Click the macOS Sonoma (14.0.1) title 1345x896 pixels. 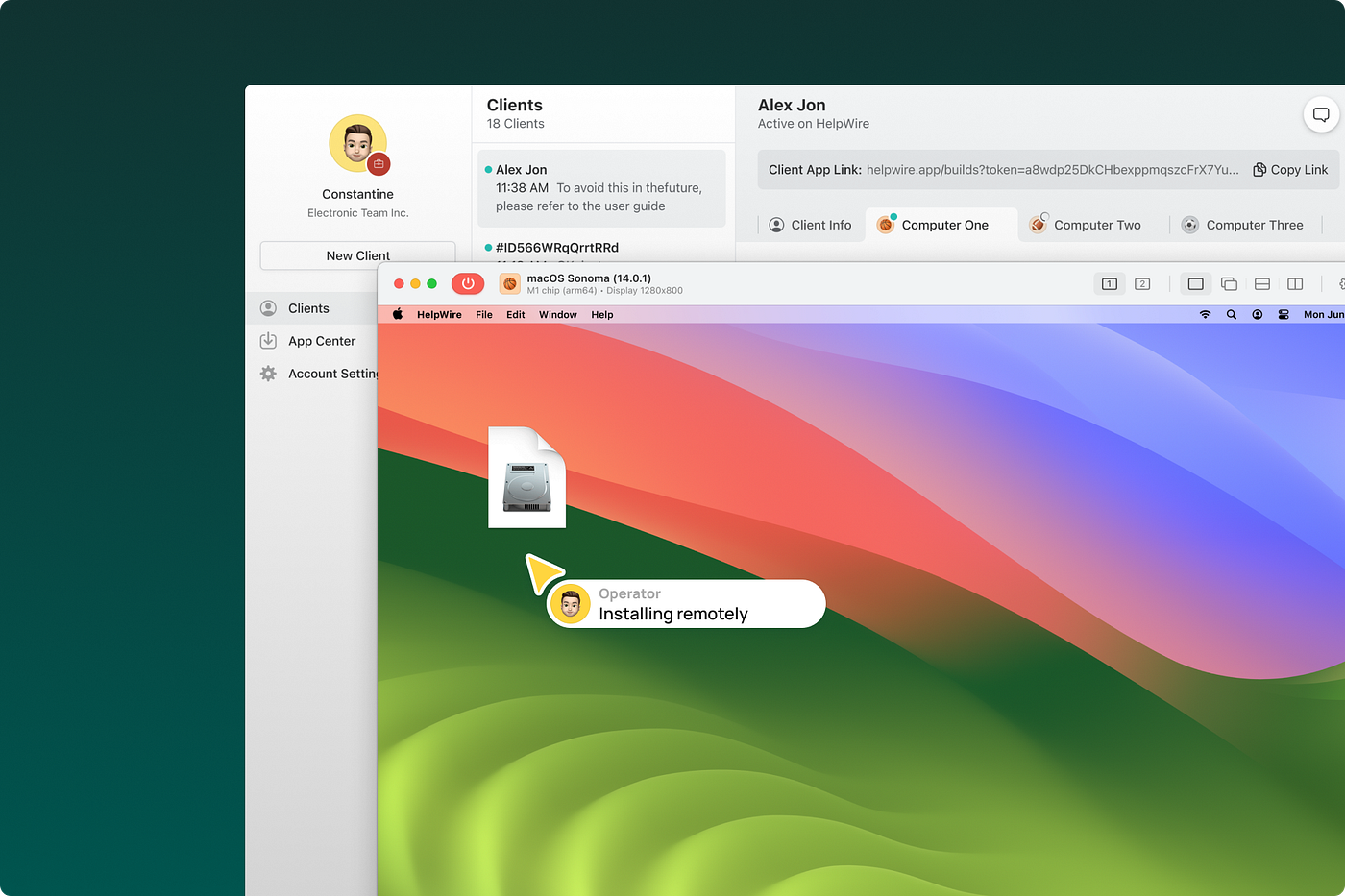tap(589, 278)
